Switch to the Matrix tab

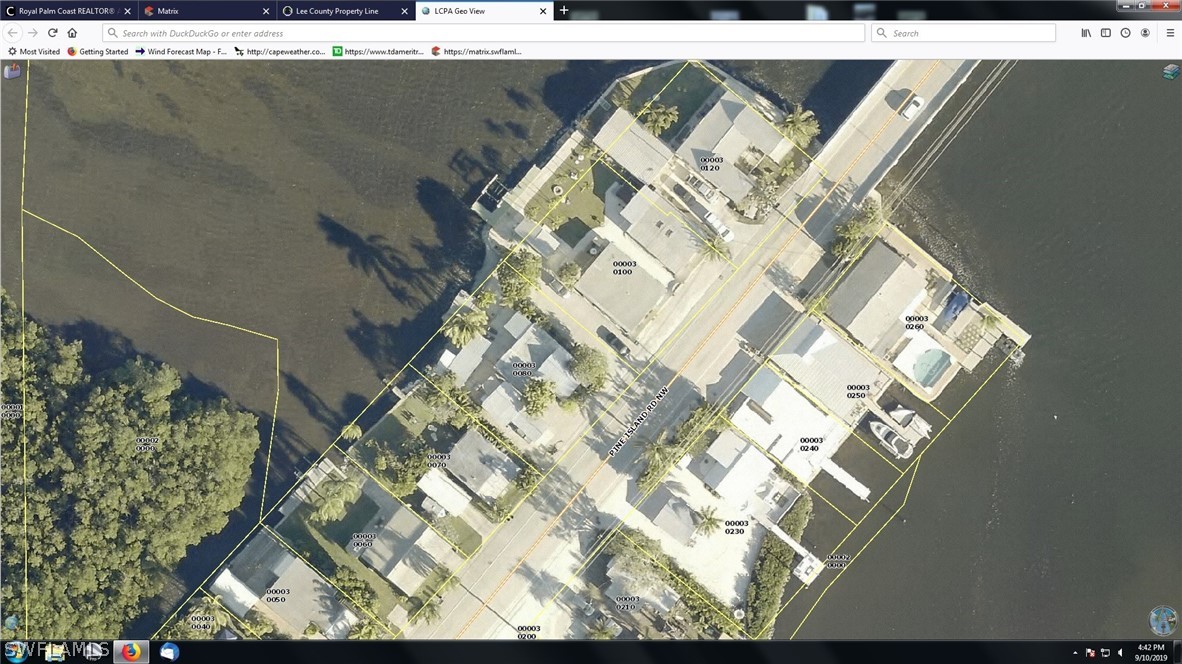[207, 11]
